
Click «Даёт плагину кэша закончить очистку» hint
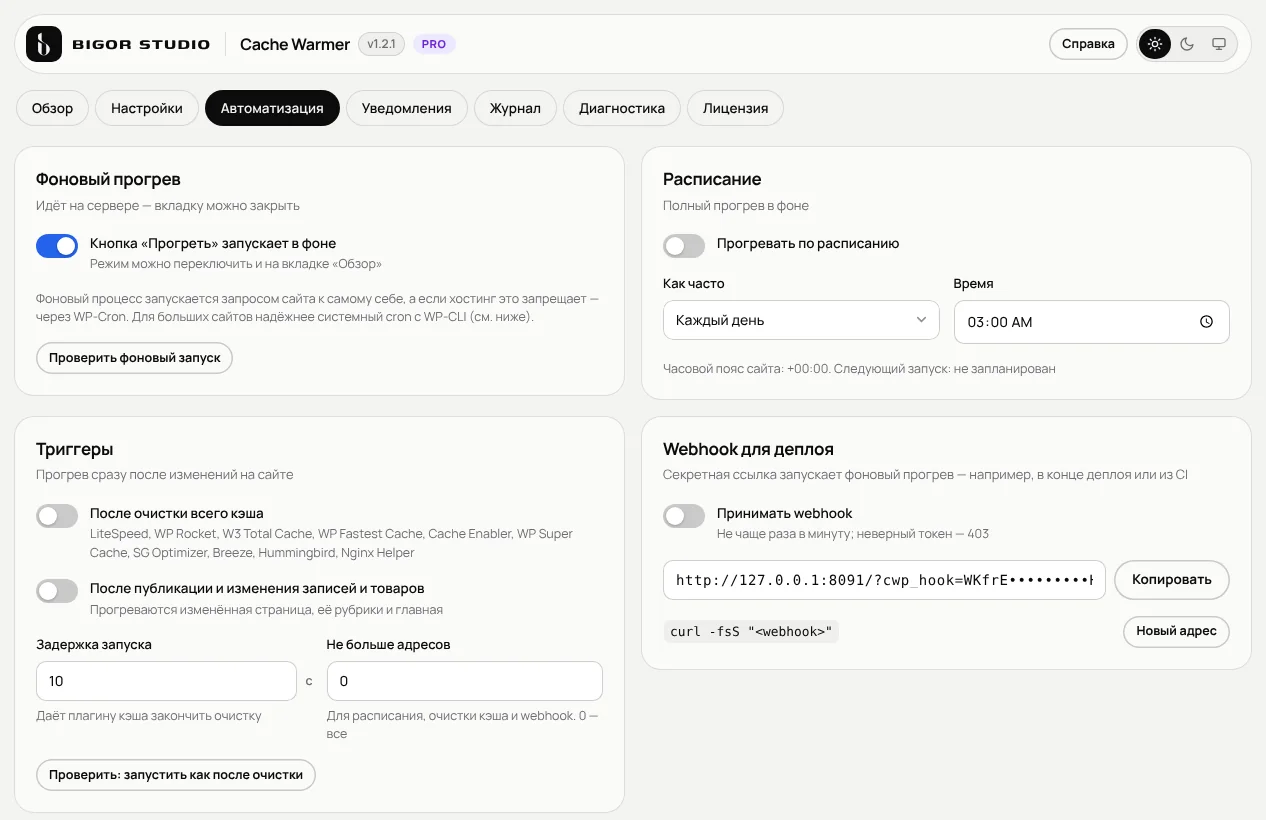tap(148, 716)
